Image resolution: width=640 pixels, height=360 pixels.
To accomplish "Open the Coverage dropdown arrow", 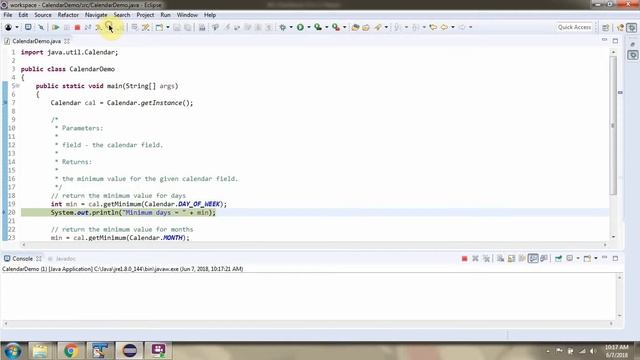I will tap(327, 27).
